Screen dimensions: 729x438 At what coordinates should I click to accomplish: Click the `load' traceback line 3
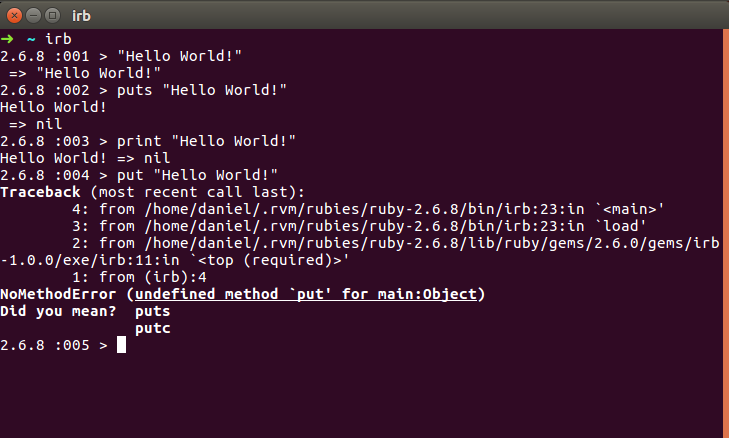359,226
